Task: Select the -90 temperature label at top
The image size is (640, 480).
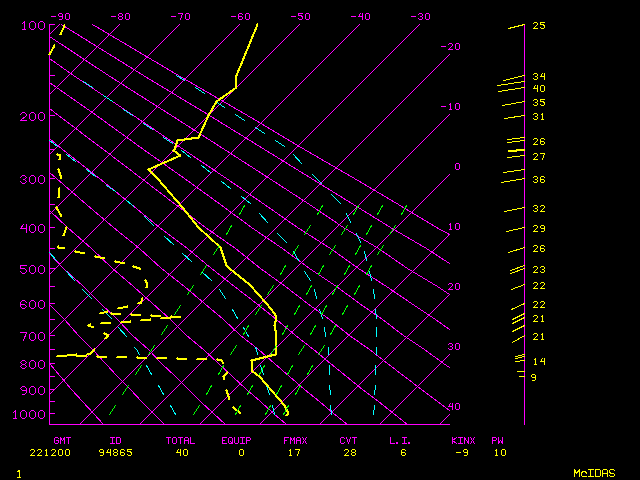Action: coord(61,16)
